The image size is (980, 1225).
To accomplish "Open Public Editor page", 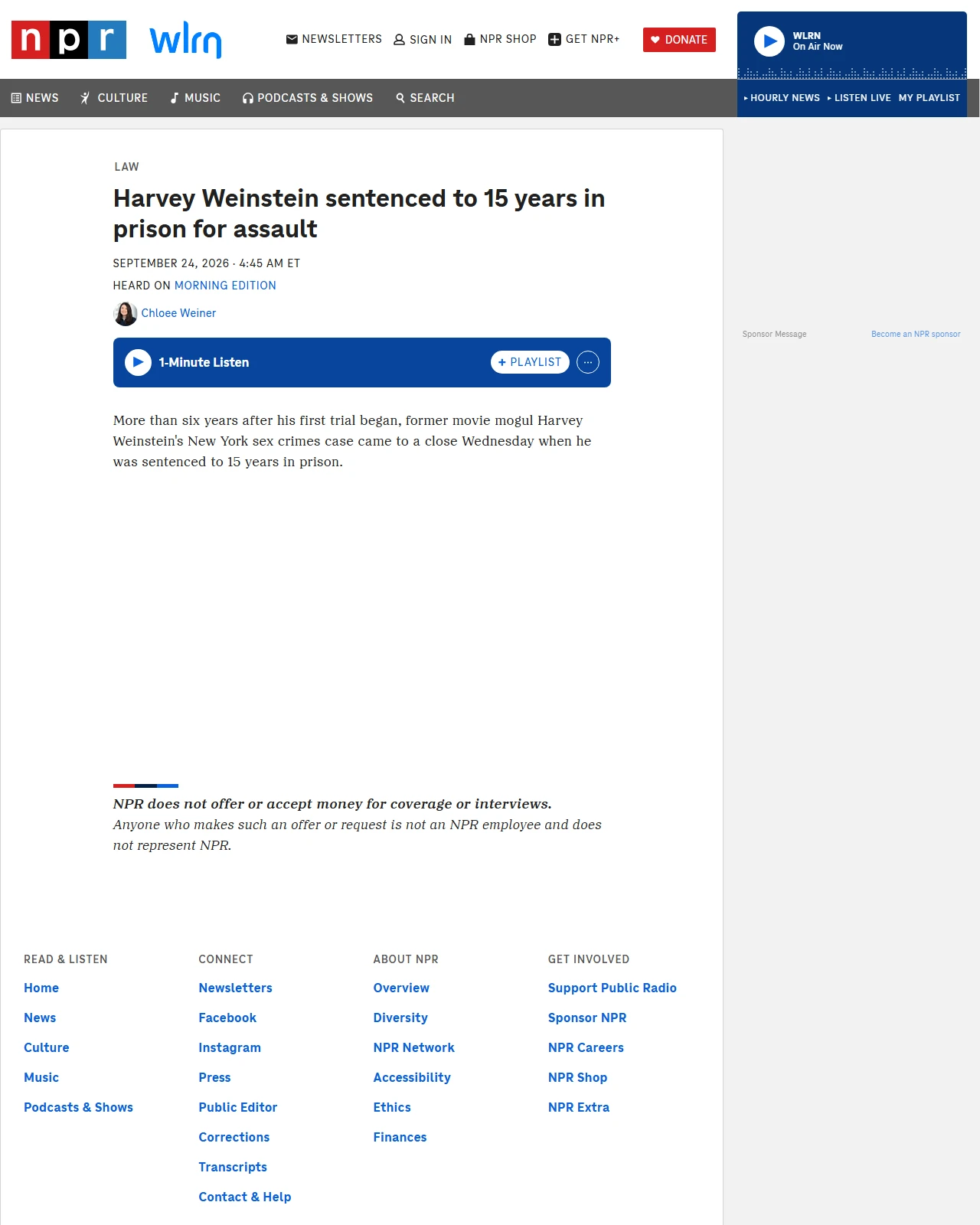I will pos(238,1108).
